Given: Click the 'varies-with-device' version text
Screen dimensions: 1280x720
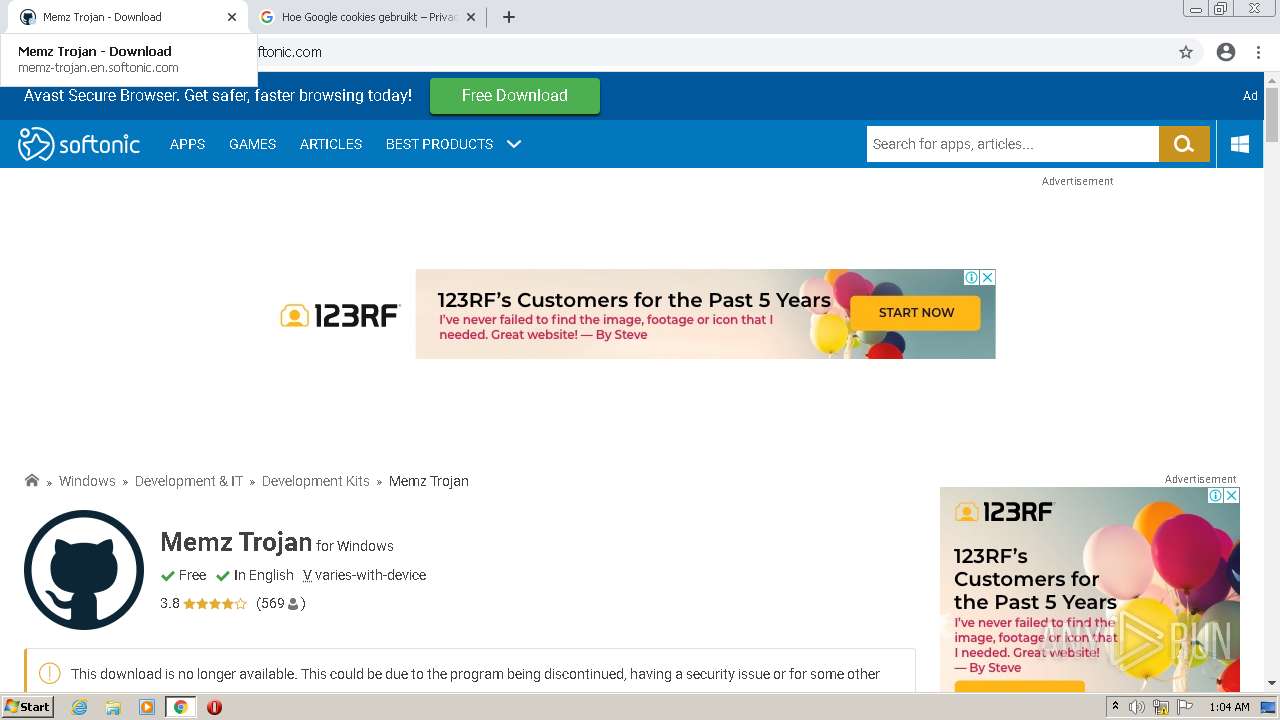Looking at the screenshot, I should (x=370, y=576).
